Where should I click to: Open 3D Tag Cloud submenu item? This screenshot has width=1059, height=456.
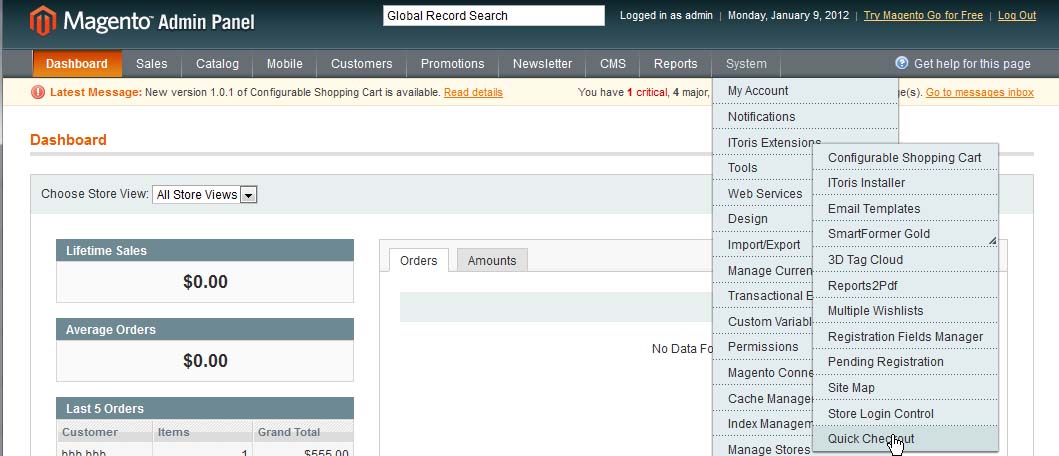pos(905,259)
